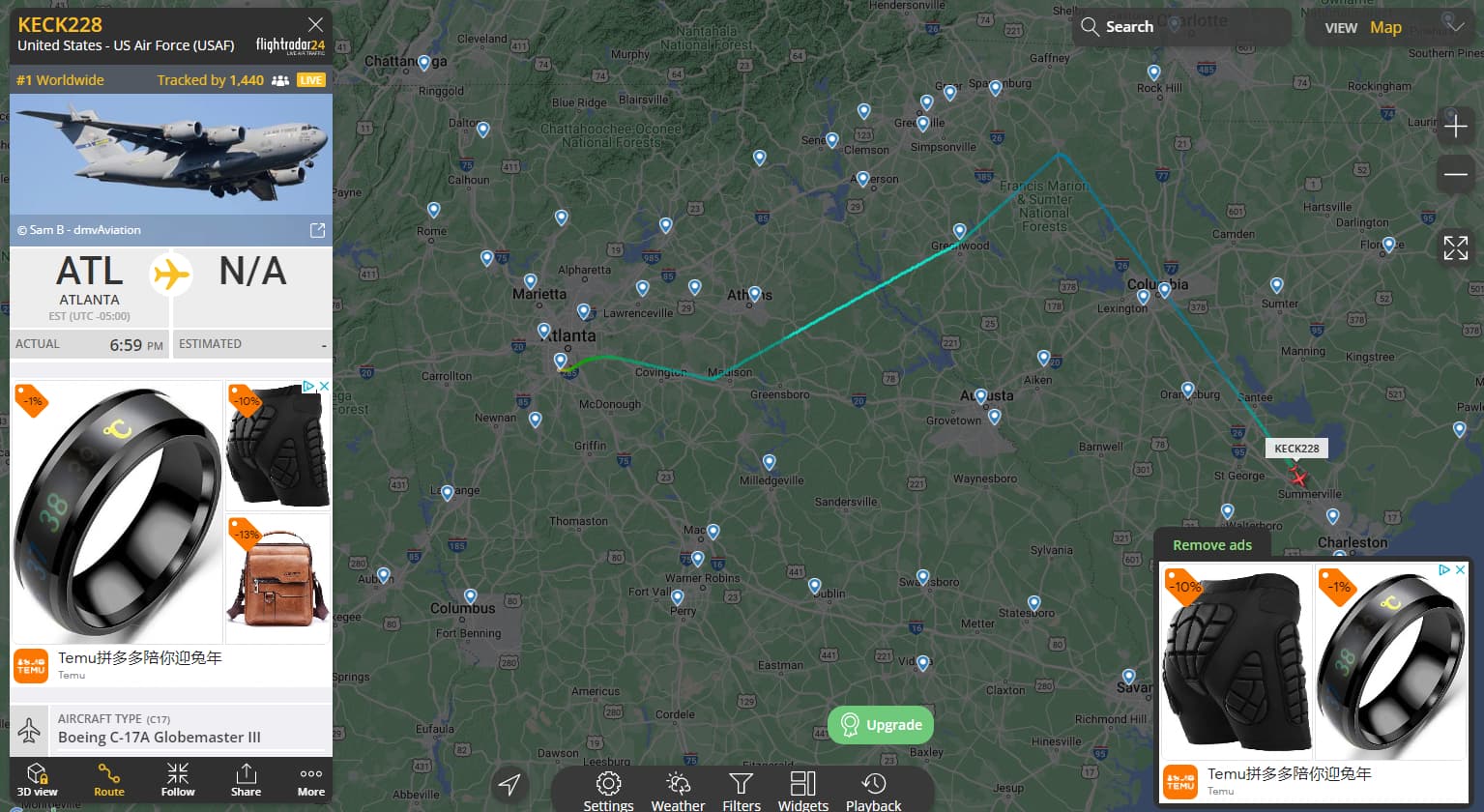This screenshot has height=812, width=1484.
Task: Open the 3D view
Action: coord(37,780)
